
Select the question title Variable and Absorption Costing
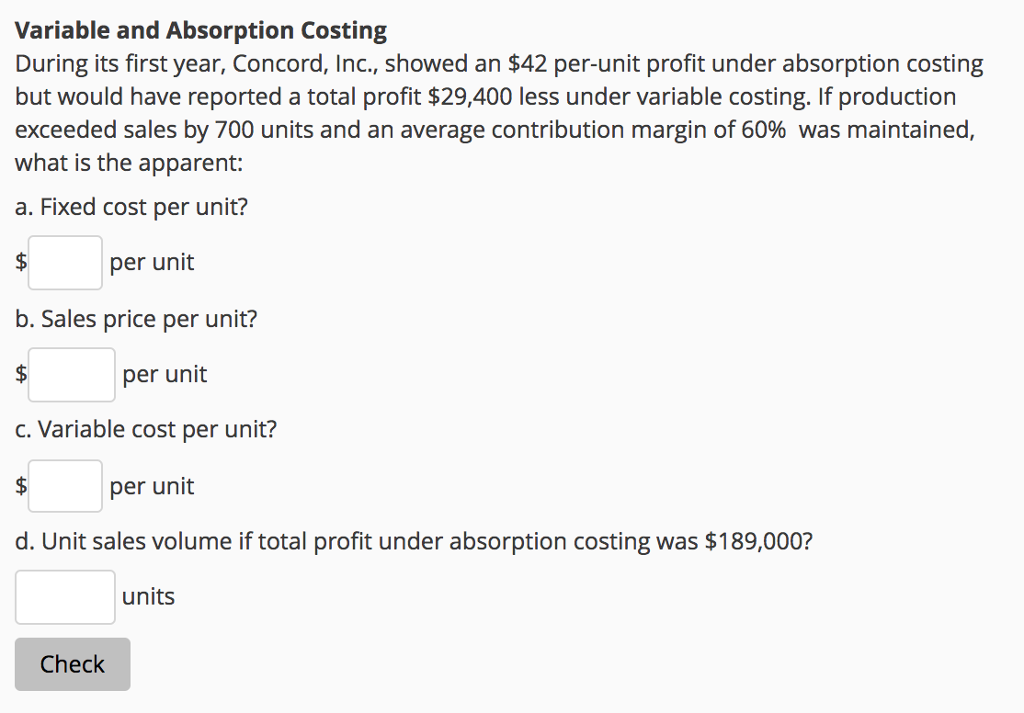[x=200, y=29]
